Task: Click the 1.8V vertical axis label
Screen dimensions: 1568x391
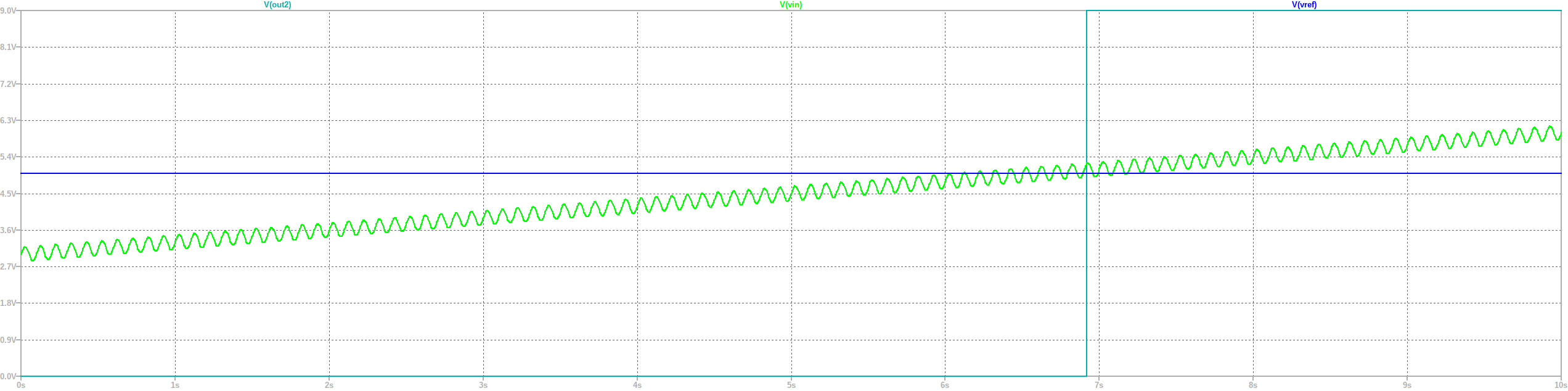Action: pyautogui.click(x=9, y=303)
